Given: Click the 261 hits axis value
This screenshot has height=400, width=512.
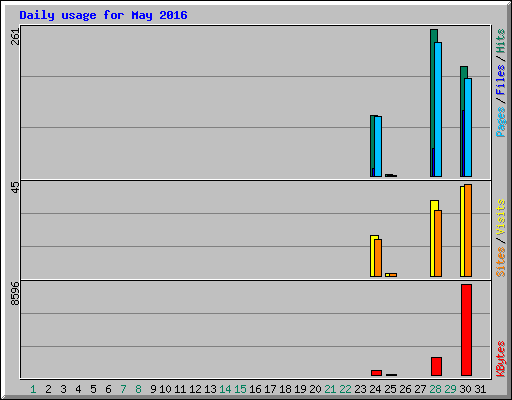Looking at the screenshot, I should [x=15, y=37].
